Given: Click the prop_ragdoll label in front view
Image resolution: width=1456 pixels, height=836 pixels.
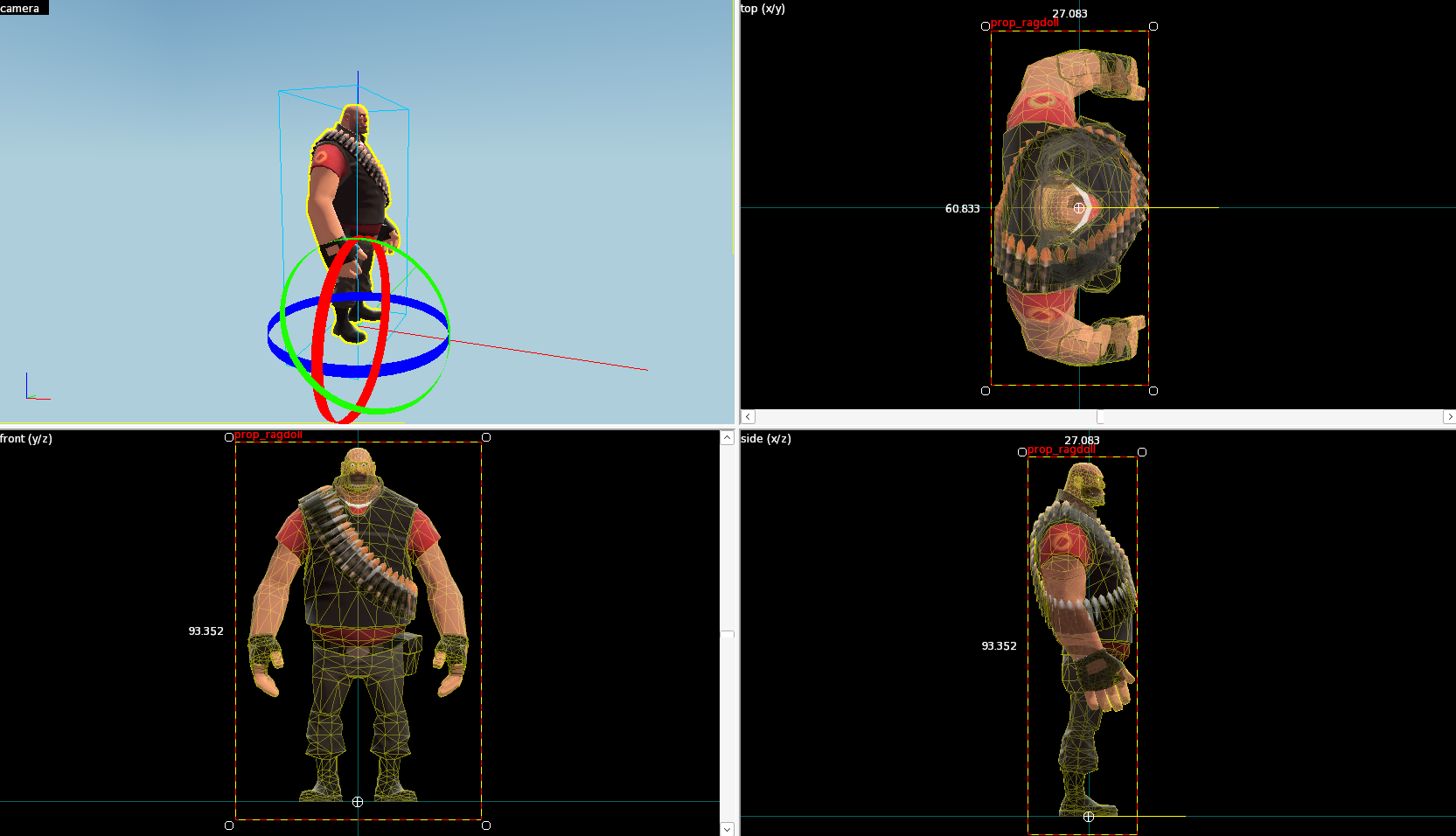Looking at the screenshot, I should click(x=268, y=435).
